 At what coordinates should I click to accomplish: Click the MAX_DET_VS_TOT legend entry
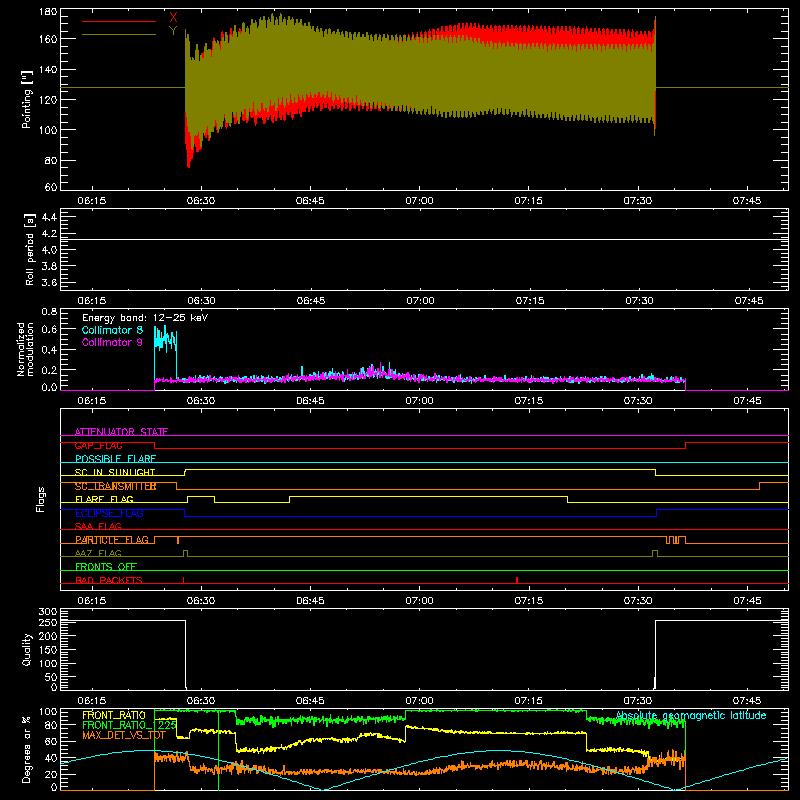[x=124, y=735]
